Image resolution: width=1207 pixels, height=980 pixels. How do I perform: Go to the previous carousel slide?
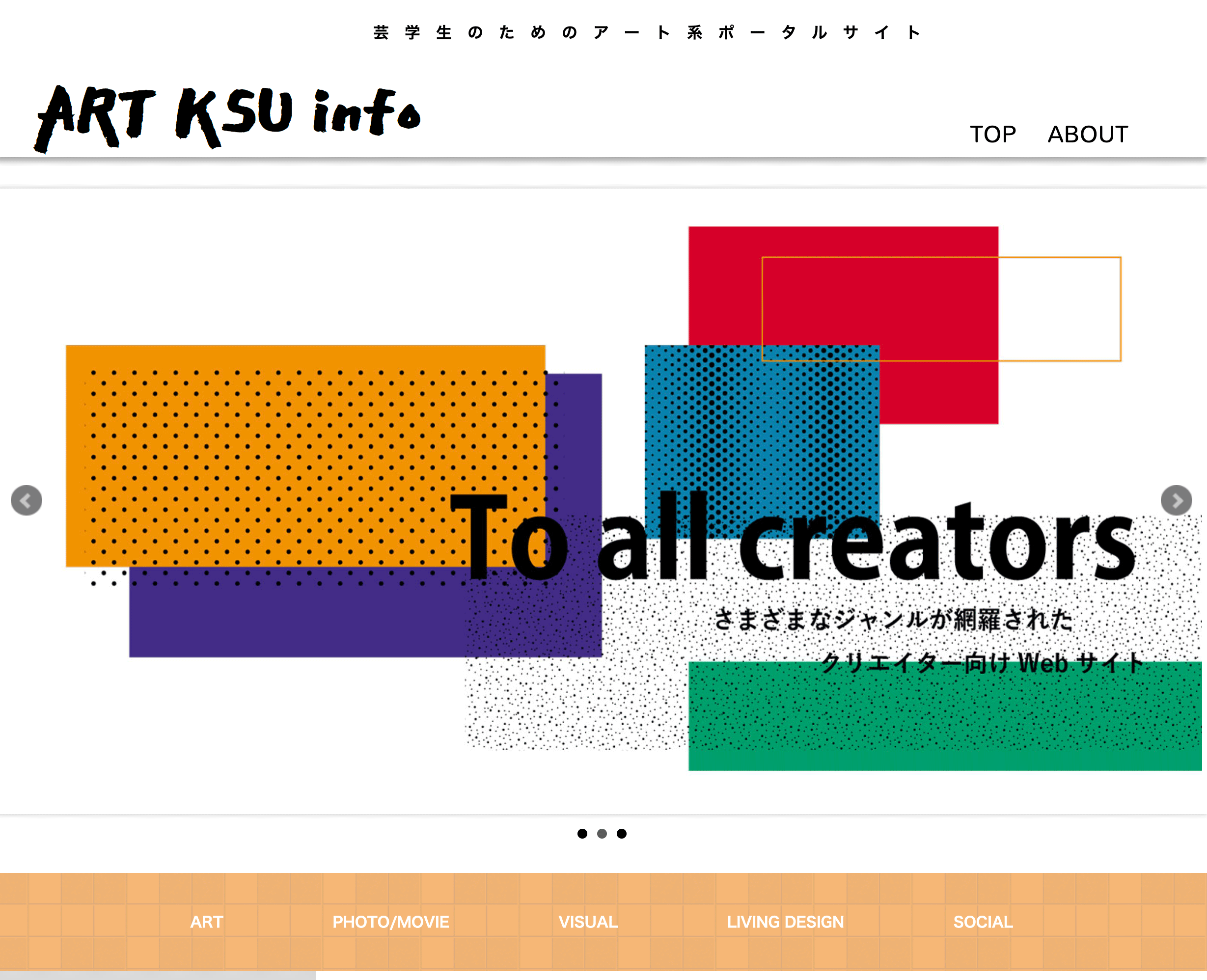pos(27,500)
